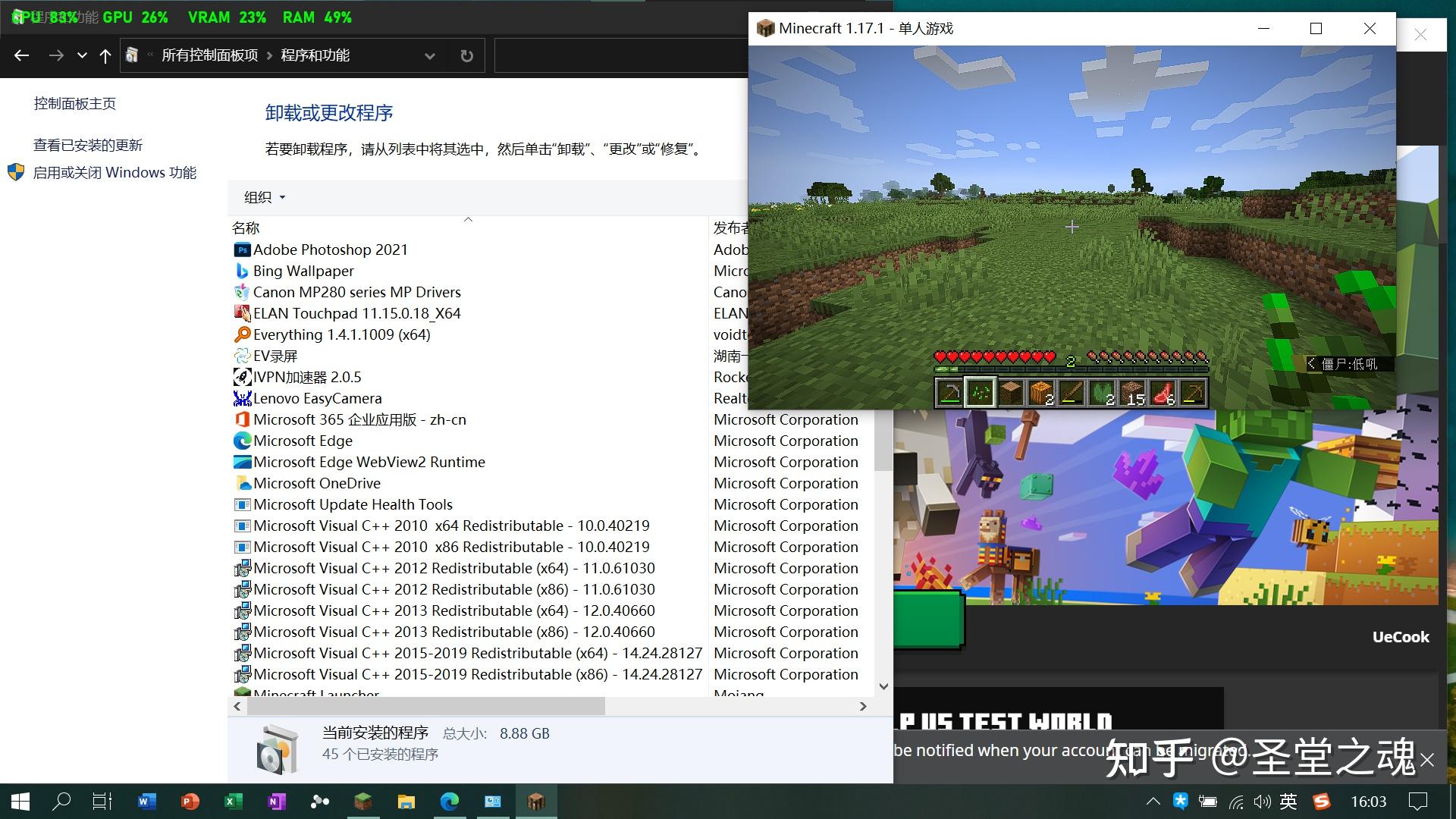Screen dimensions: 1456x819
Task: Open Excel from the taskbar
Action: (233, 802)
